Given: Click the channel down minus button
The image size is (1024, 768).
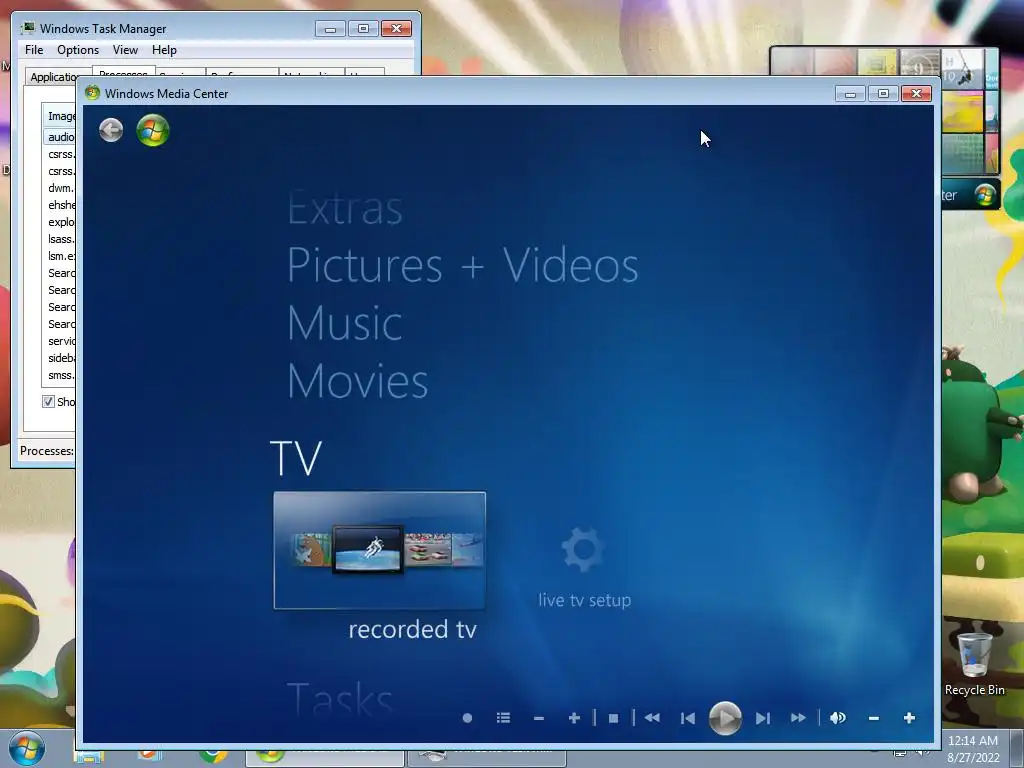Looking at the screenshot, I should pos(539,718).
